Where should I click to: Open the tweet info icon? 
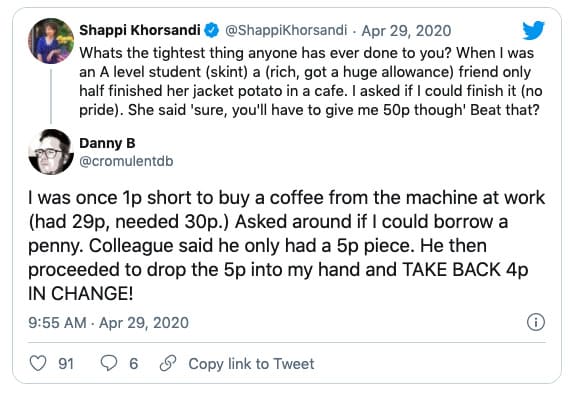(x=536, y=322)
